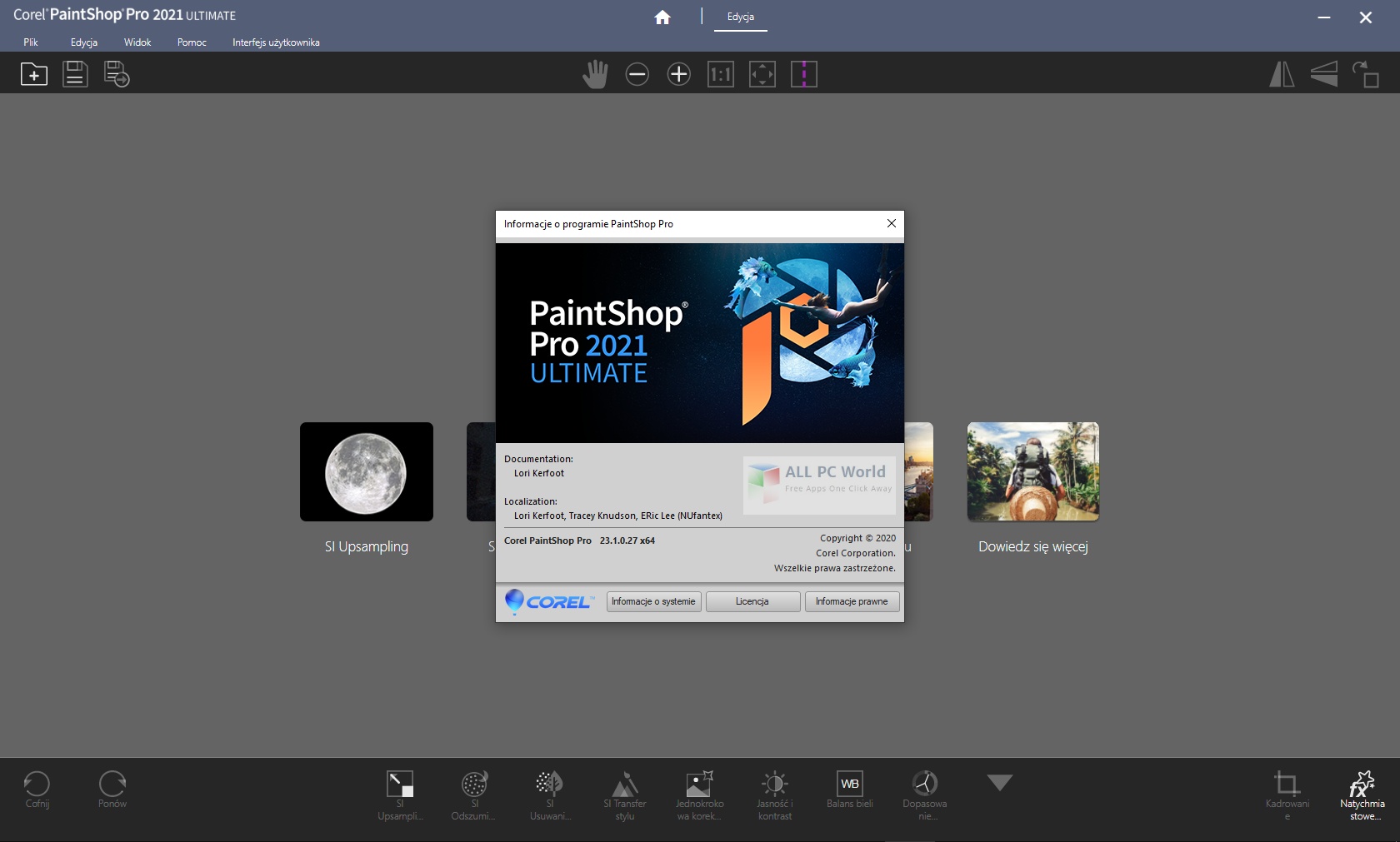The height and width of the screenshot is (842, 1400).
Task: Click the Corel logo in the dialog
Action: pyautogui.click(x=550, y=600)
